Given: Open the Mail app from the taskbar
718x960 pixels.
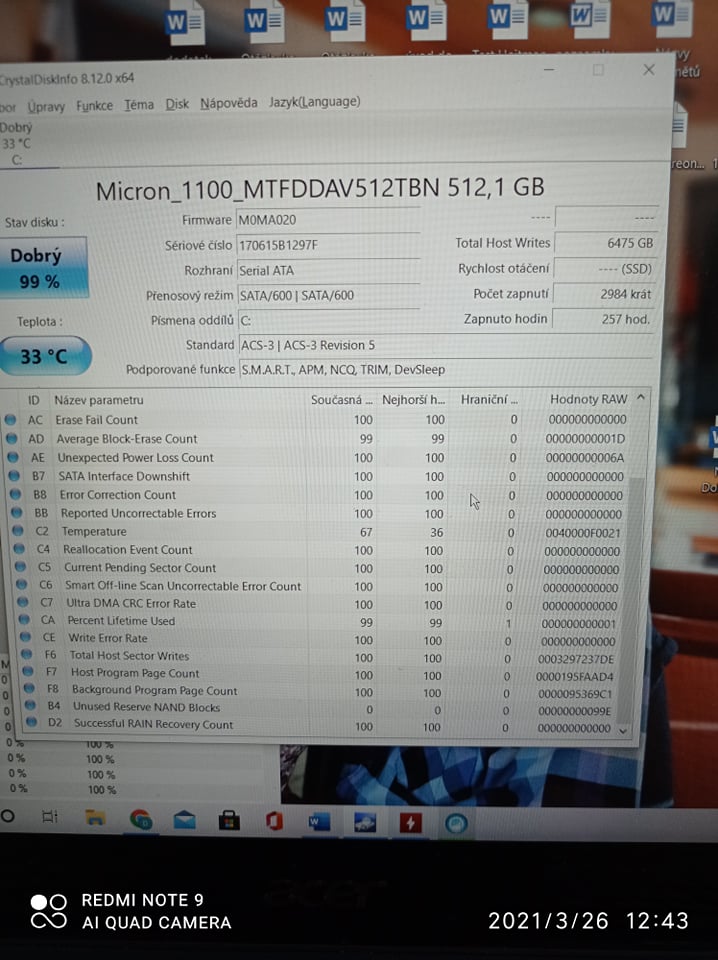Looking at the screenshot, I should tap(184, 820).
